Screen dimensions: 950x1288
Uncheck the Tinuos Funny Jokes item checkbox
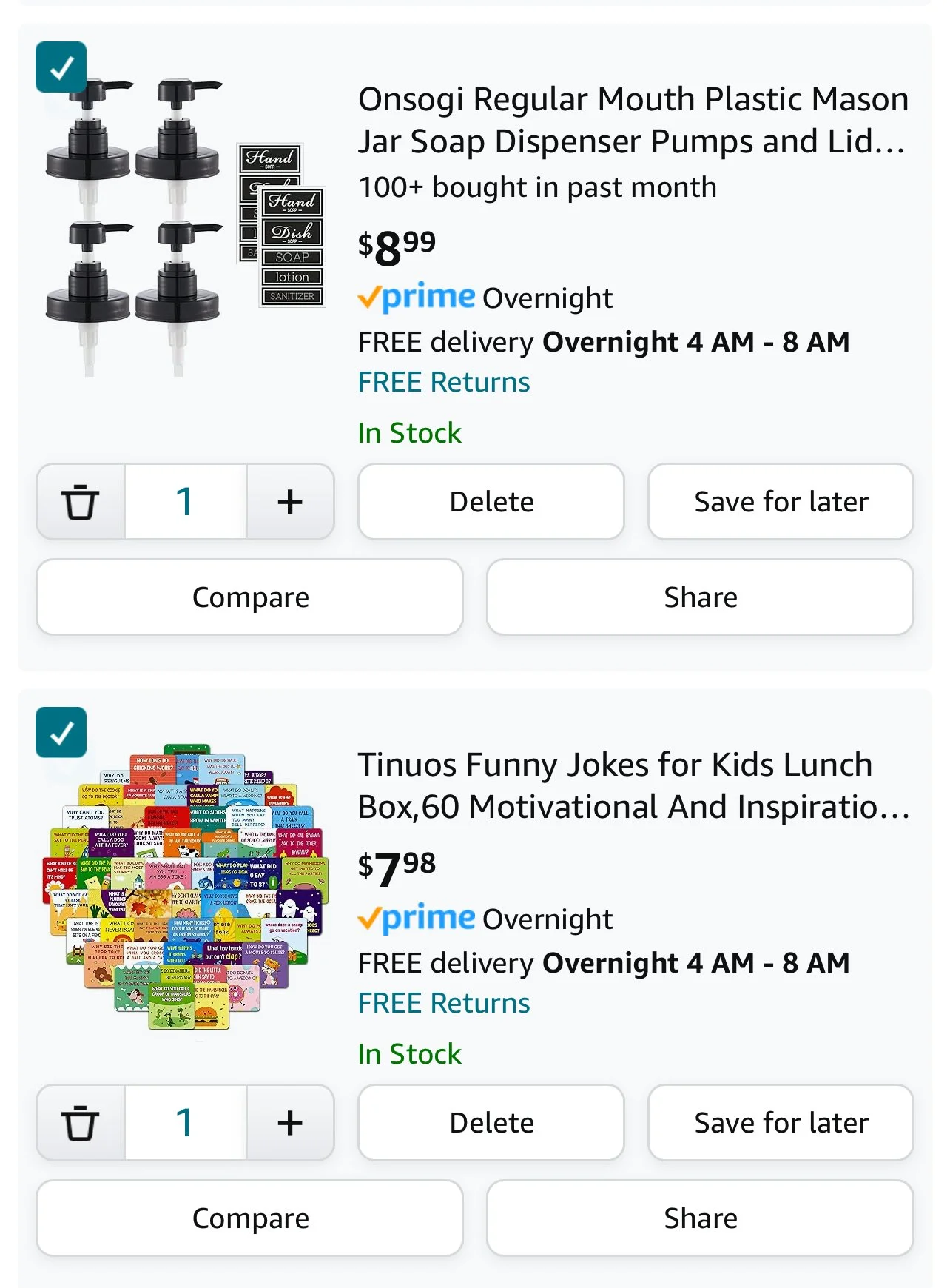coord(61,733)
